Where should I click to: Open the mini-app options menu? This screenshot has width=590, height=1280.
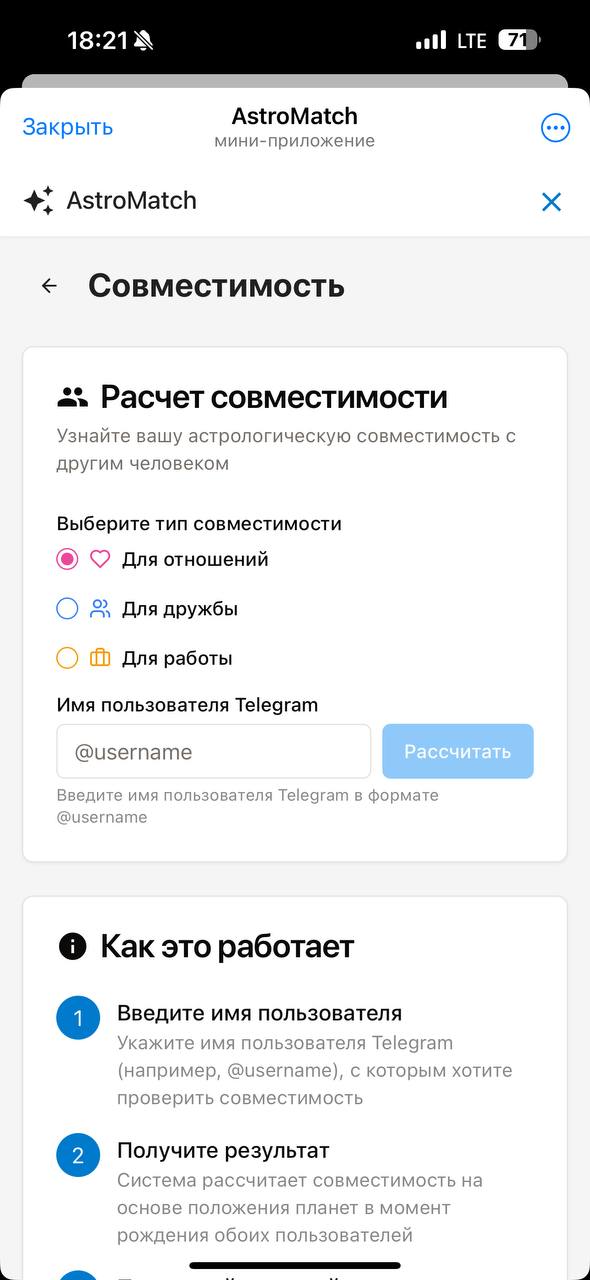(x=555, y=127)
